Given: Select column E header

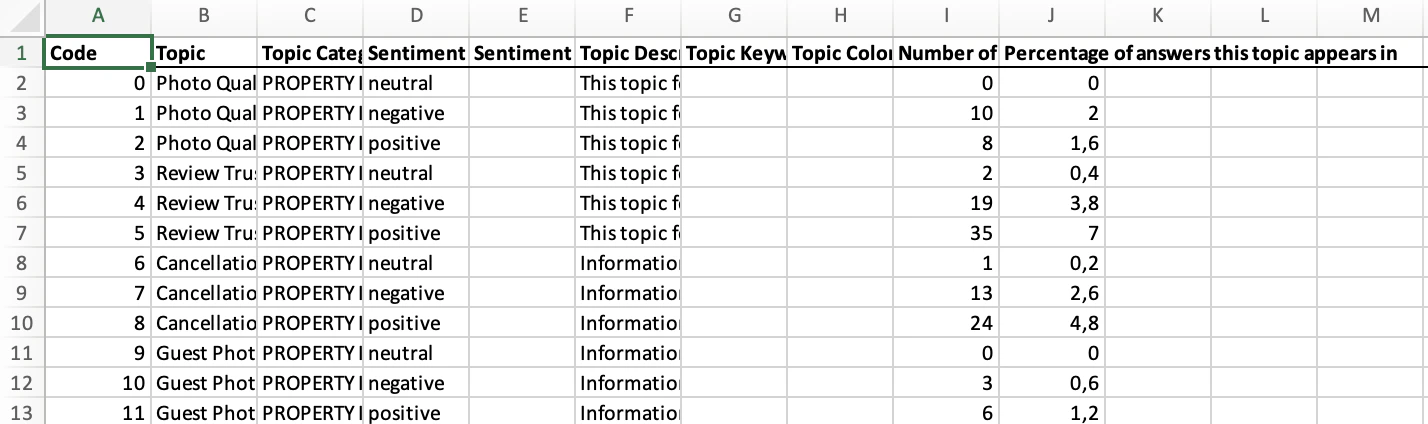Looking at the screenshot, I should (522, 16).
